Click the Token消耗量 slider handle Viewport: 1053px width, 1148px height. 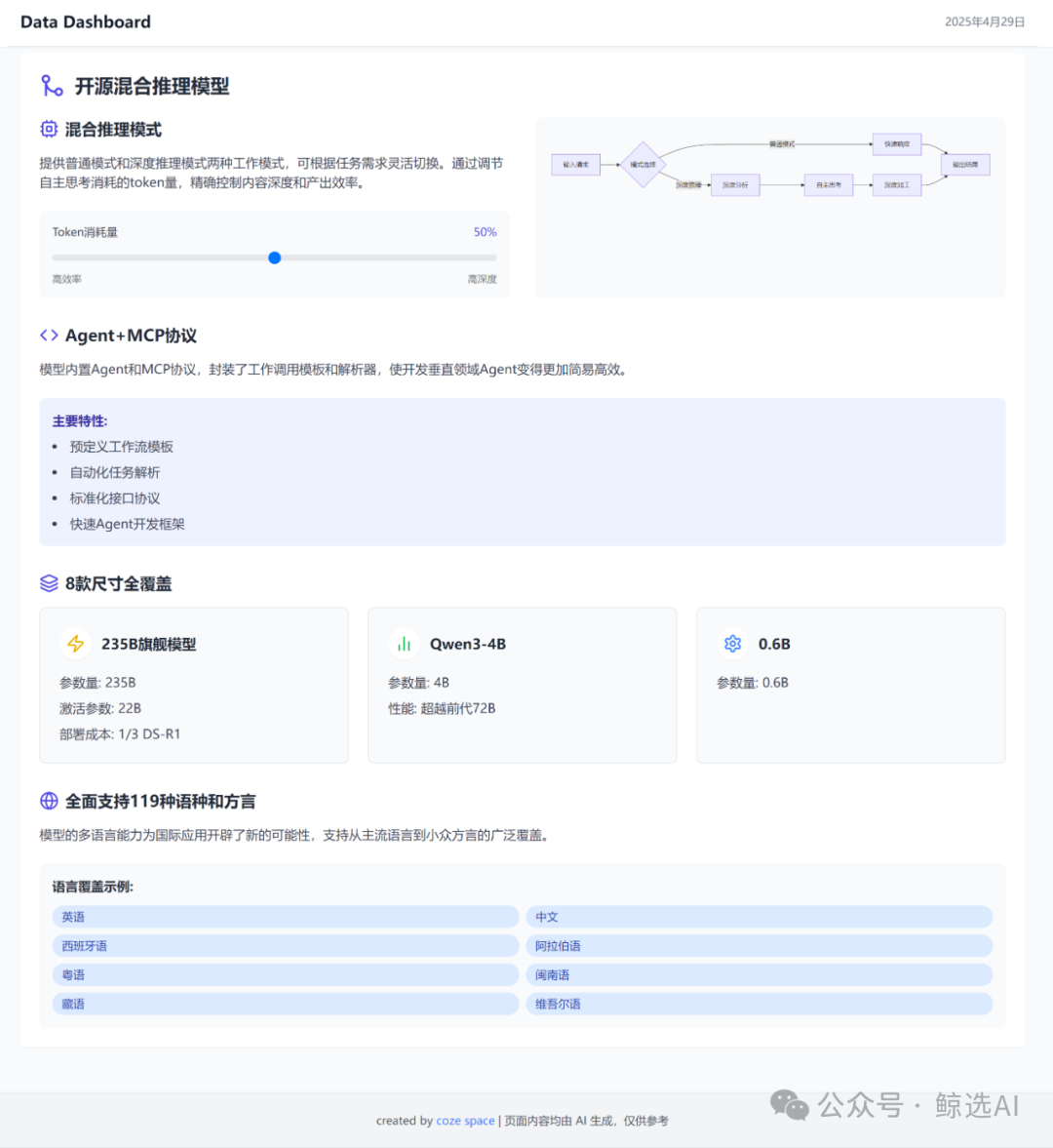pyautogui.click(x=274, y=257)
